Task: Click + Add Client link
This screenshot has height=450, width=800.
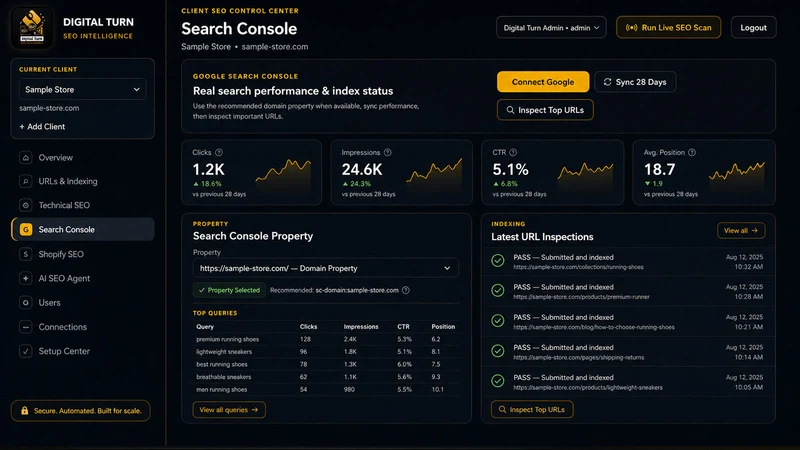Action: 42,127
